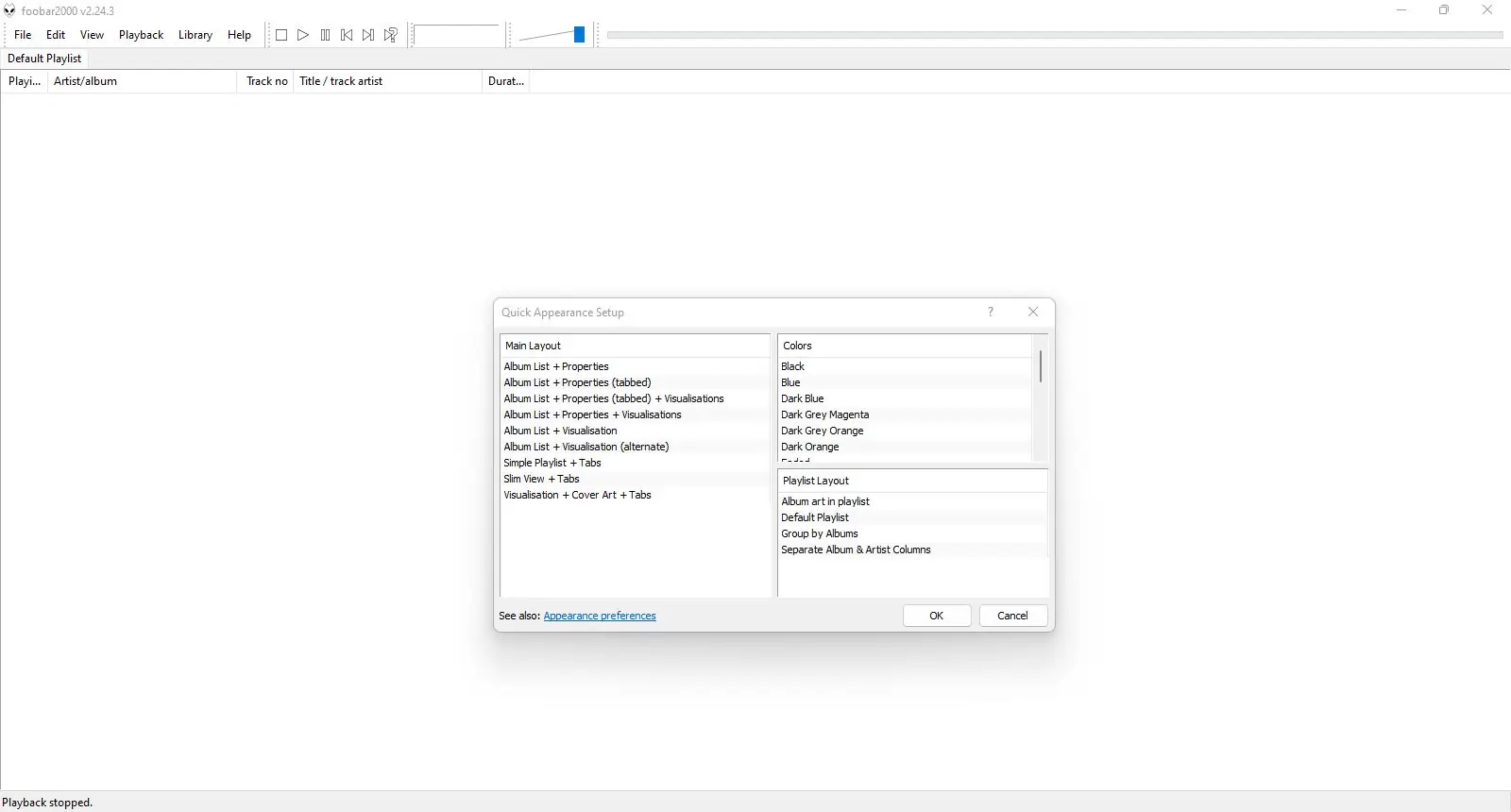Viewport: 1511px width, 812px height.
Task: Click the Title / track artist column header
Action: pyautogui.click(x=388, y=81)
